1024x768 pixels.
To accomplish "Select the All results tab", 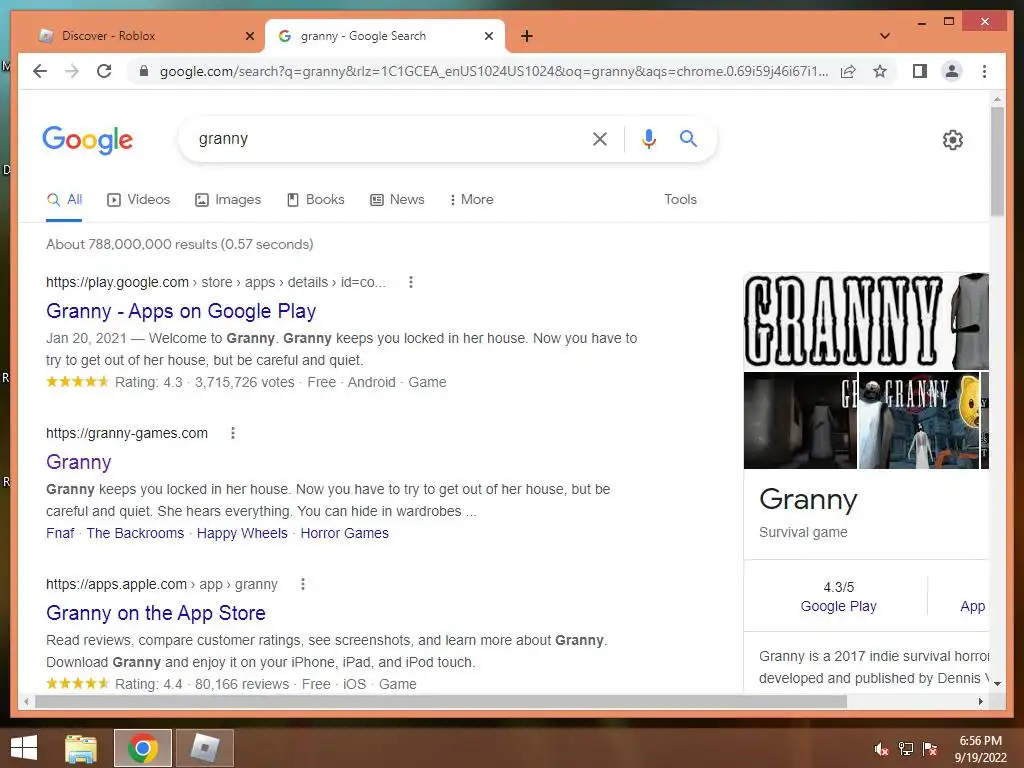I will (x=65, y=200).
